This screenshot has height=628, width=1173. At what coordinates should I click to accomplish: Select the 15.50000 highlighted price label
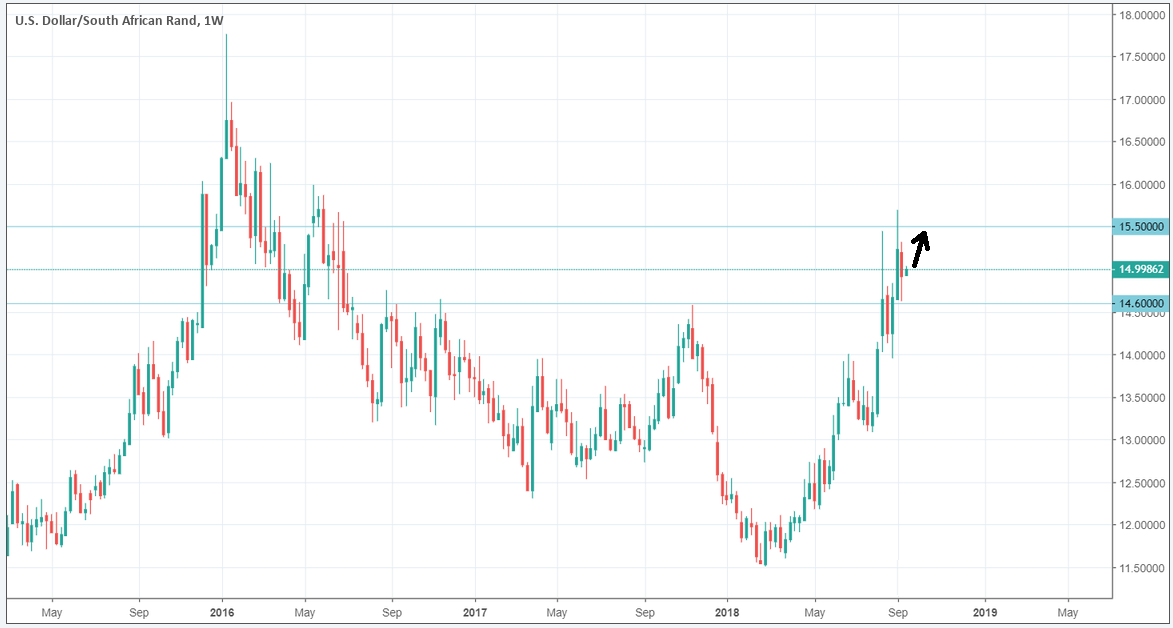point(1142,227)
